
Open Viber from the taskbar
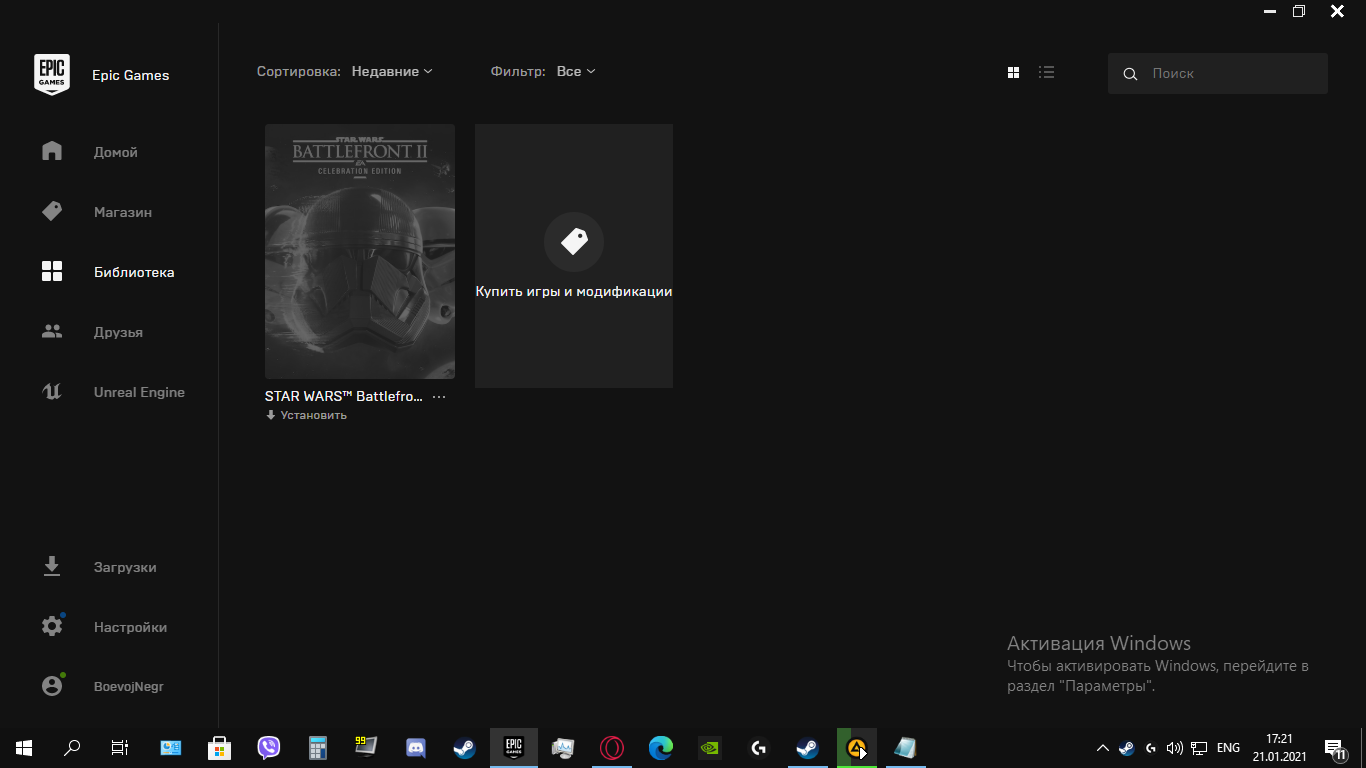[x=269, y=747]
